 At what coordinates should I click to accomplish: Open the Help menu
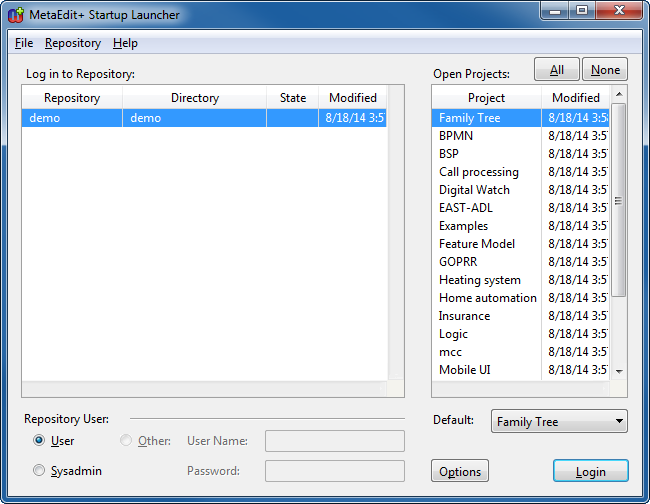[x=125, y=43]
